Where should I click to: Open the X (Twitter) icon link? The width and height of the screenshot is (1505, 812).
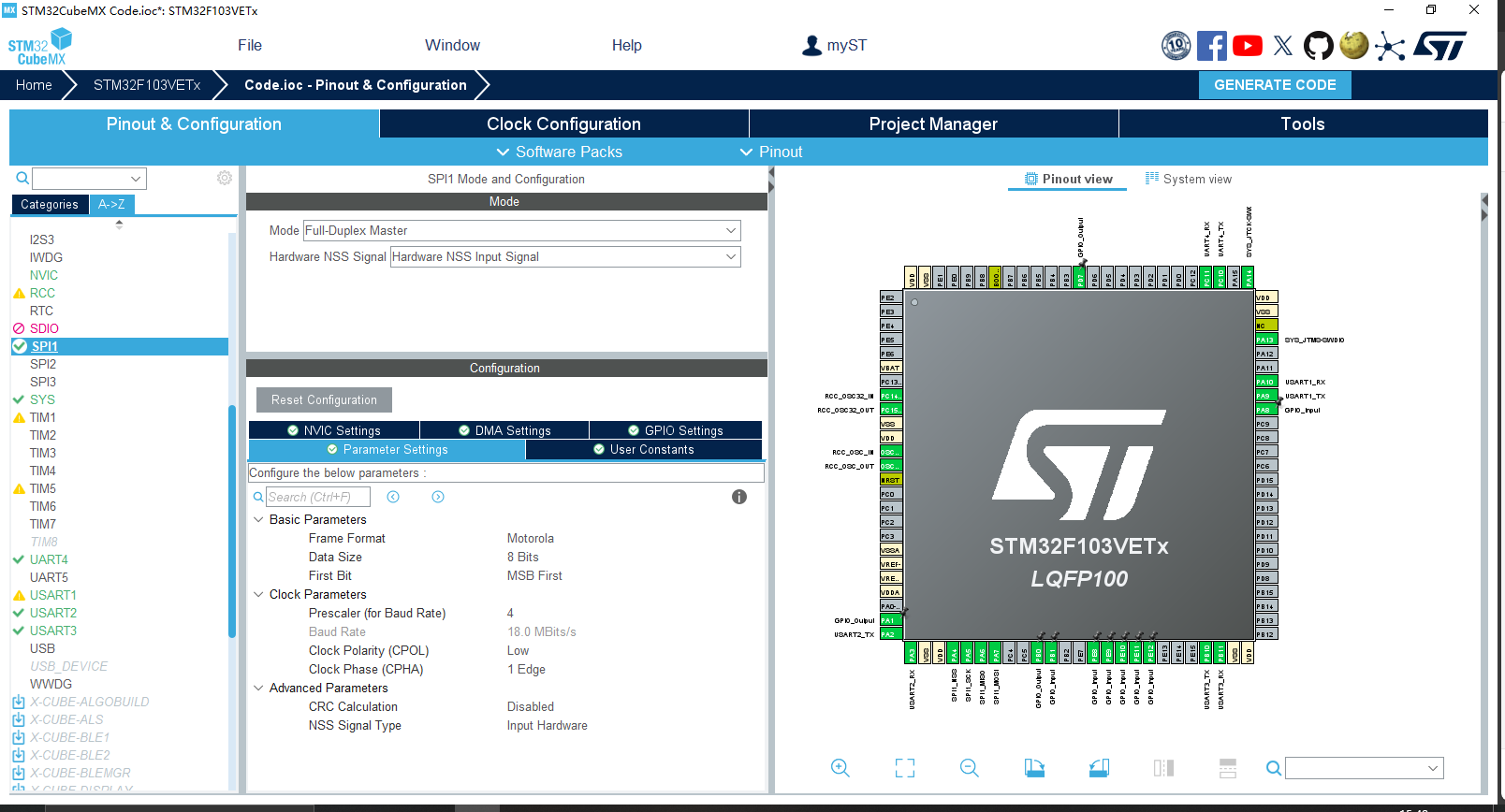pos(1283,46)
